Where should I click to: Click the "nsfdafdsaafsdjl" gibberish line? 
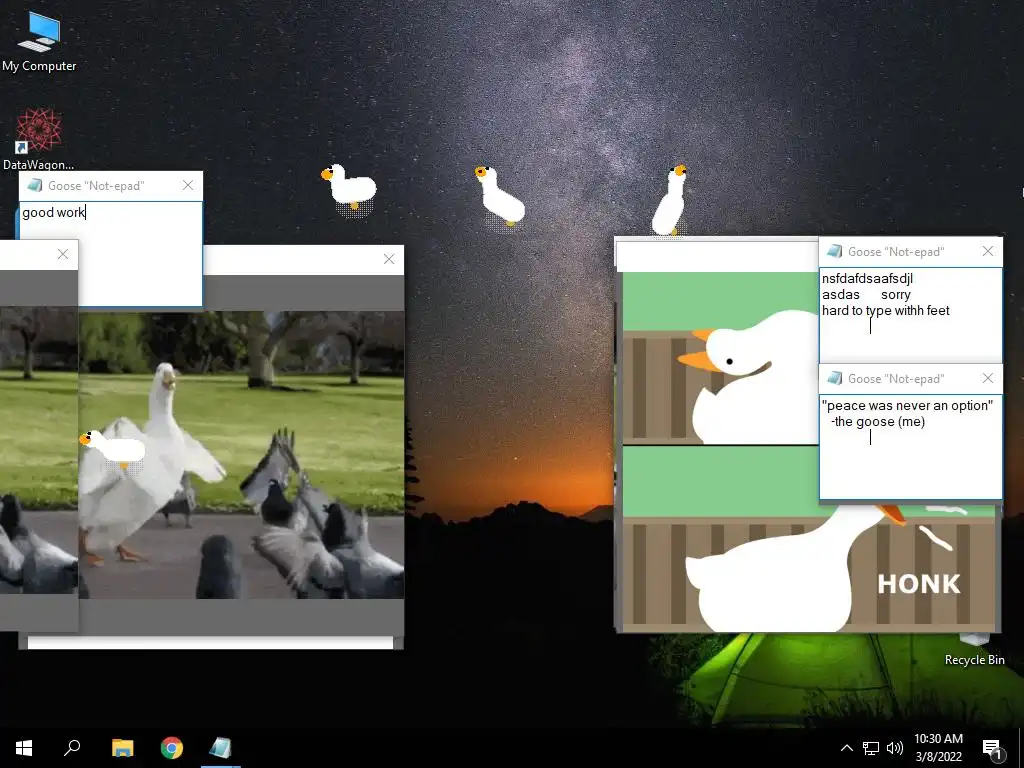click(867, 279)
